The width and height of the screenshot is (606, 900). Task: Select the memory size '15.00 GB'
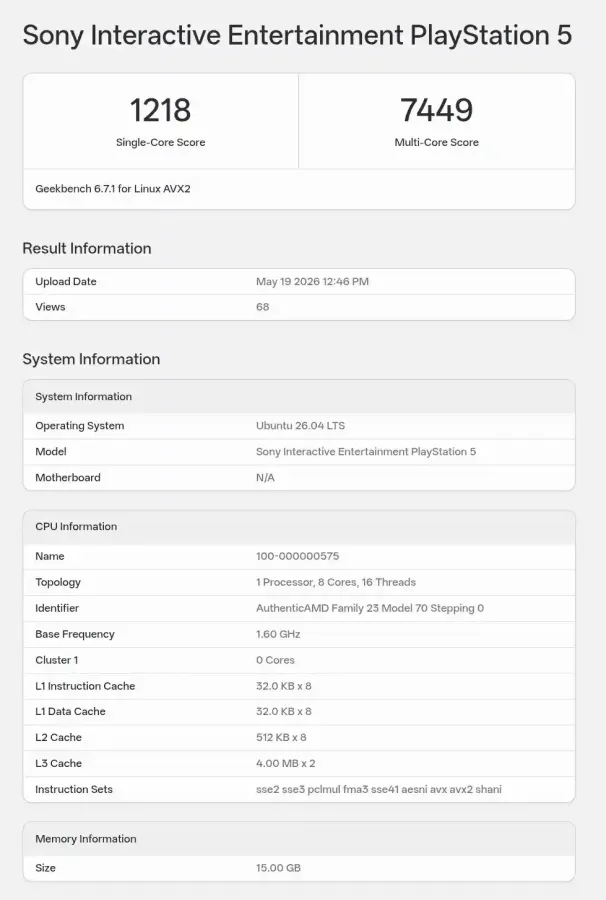pos(278,868)
